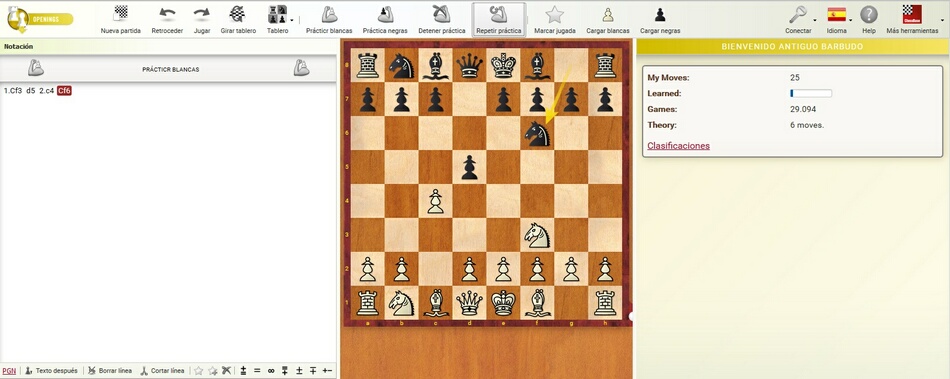Viewport: 950px width, 379px height.
Task: Open the Clasificaciones link
Action: (x=678, y=146)
